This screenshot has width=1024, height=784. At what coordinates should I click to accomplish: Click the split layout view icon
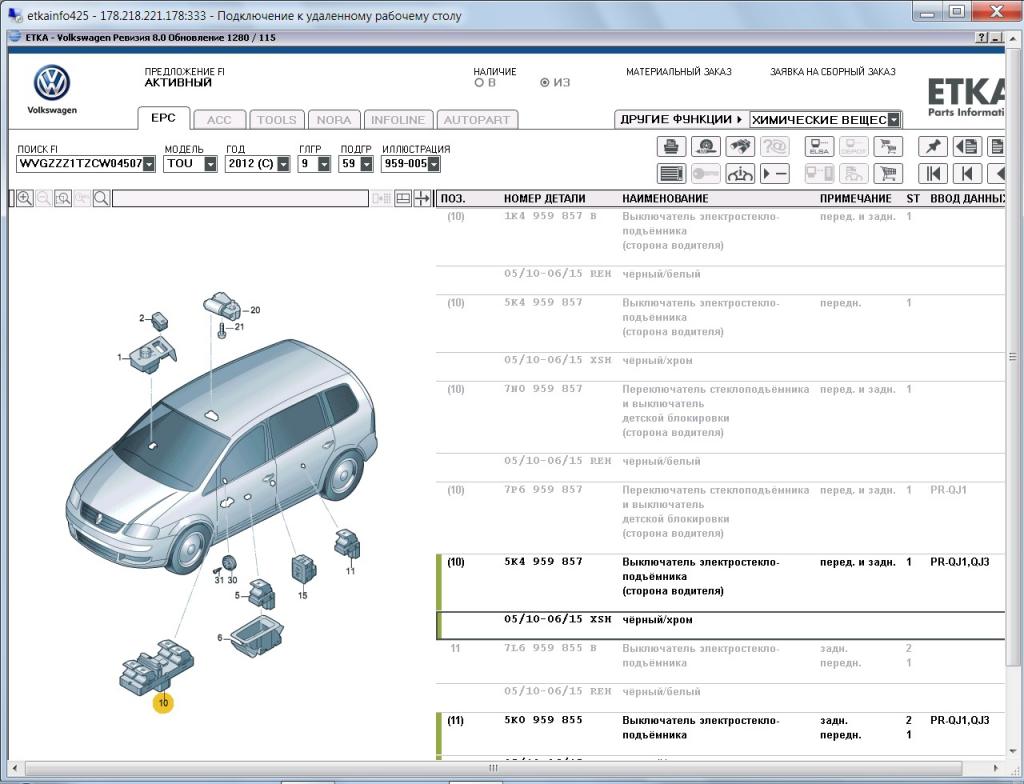pyautogui.click(x=403, y=198)
